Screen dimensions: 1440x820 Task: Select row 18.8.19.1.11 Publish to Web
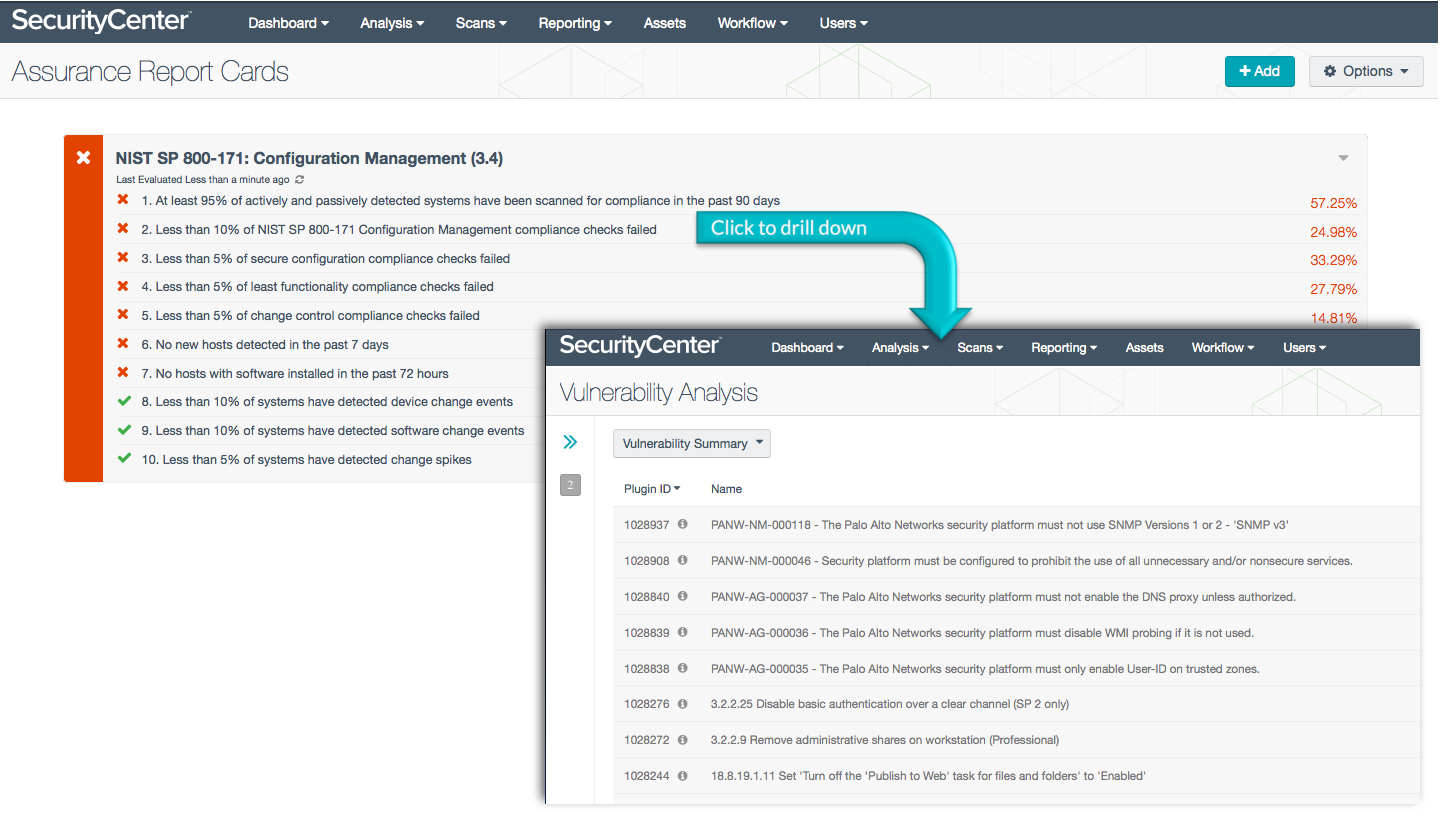click(x=1016, y=776)
